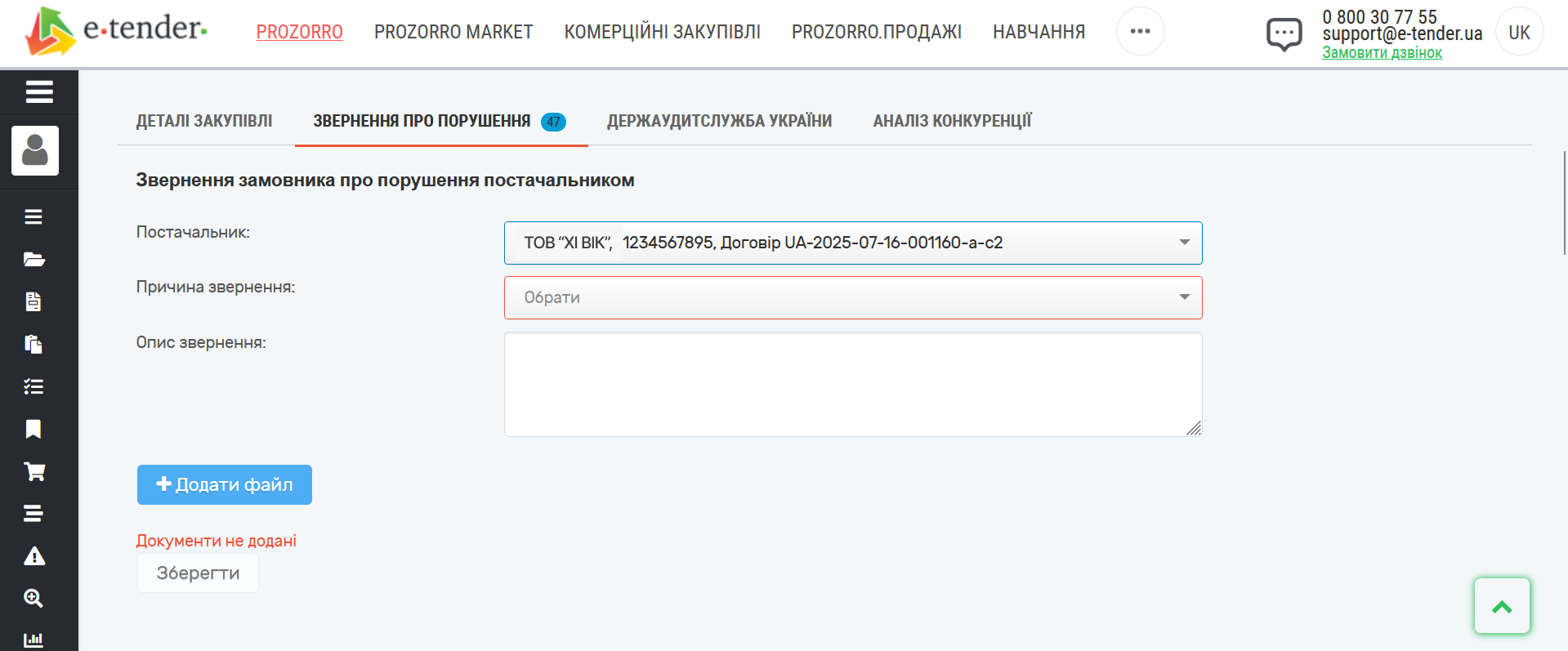Click the Додати файл button

coord(224,484)
